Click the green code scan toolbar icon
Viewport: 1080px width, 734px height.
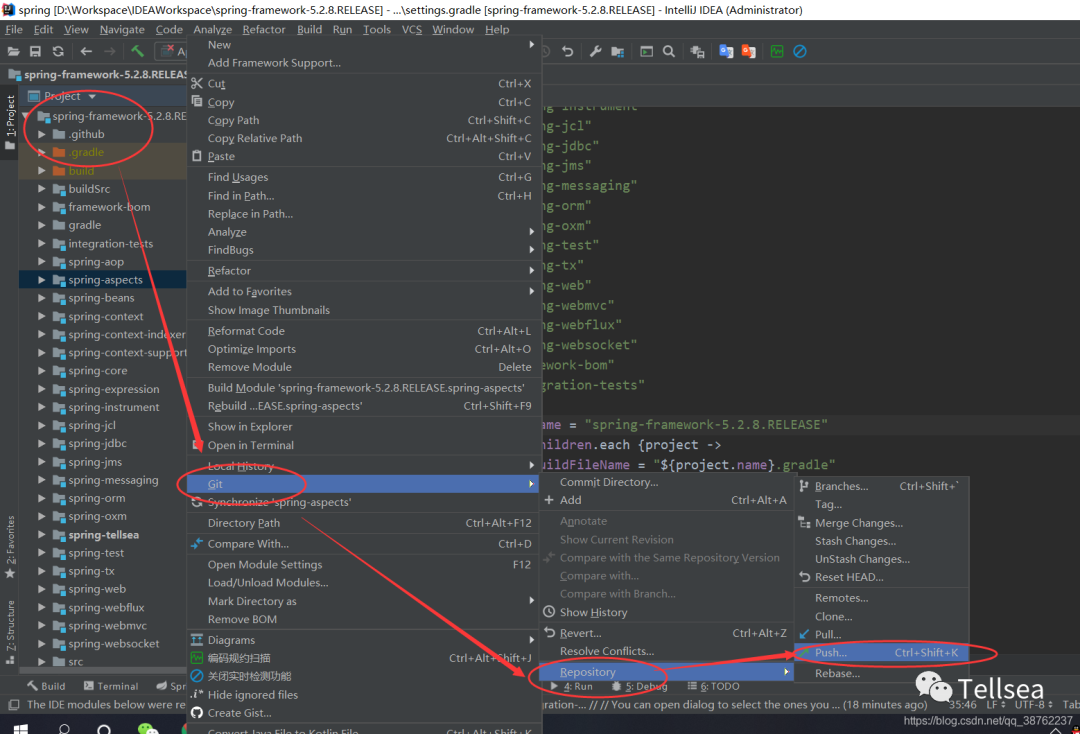(x=777, y=51)
